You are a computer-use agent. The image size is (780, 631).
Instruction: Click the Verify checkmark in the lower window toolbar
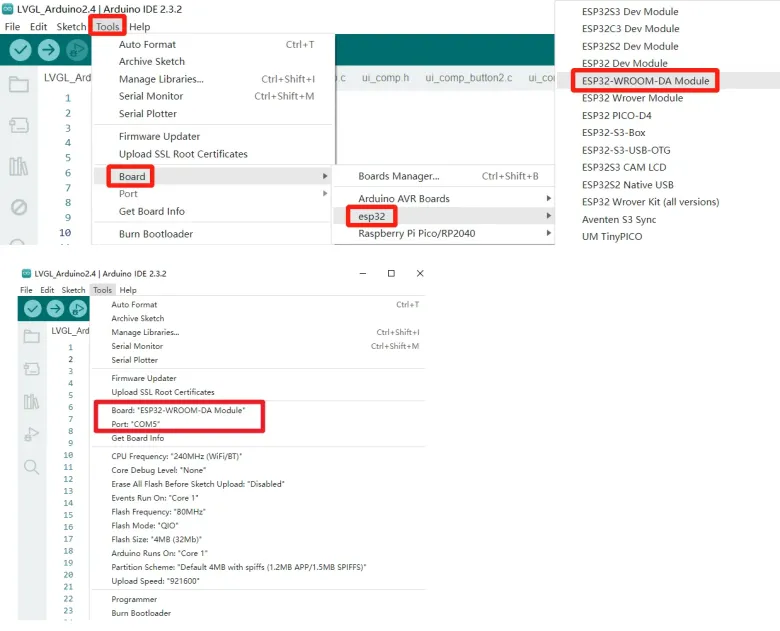tap(33, 308)
